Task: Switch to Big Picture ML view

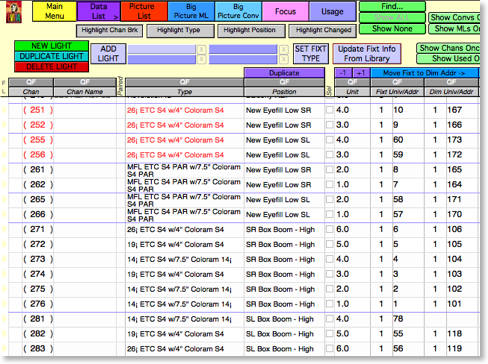Action: [x=191, y=11]
